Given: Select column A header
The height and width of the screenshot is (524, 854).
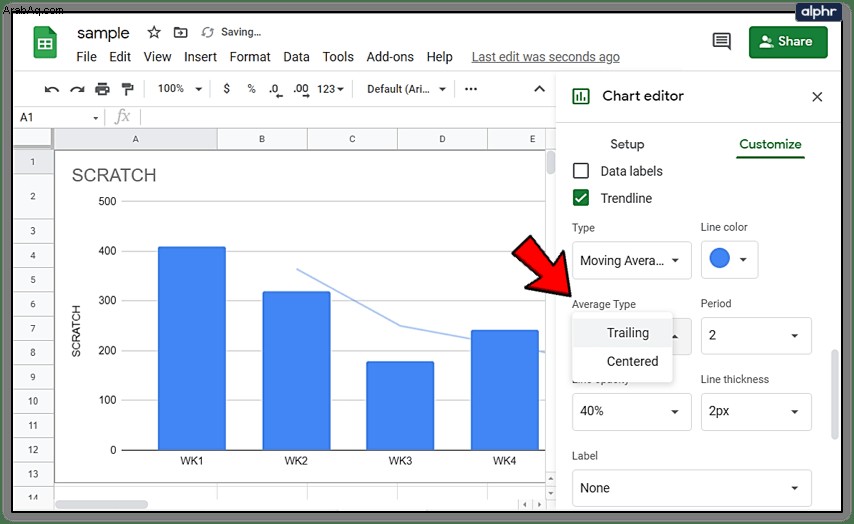Looking at the screenshot, I should coord(136,139).
